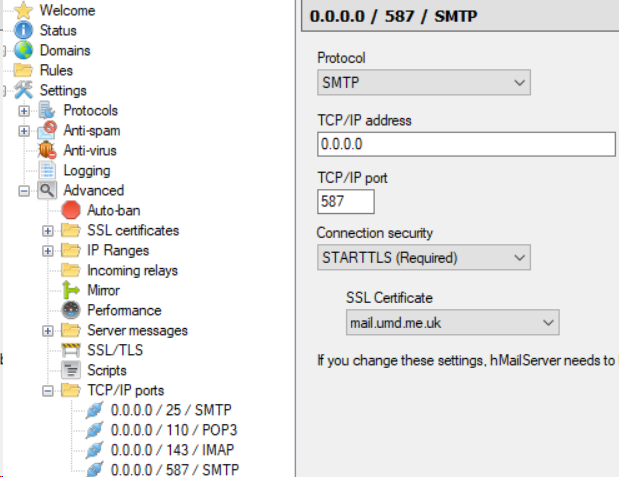Select the Advanced tree item
619x477 pixels.
[x=94, y=190]
